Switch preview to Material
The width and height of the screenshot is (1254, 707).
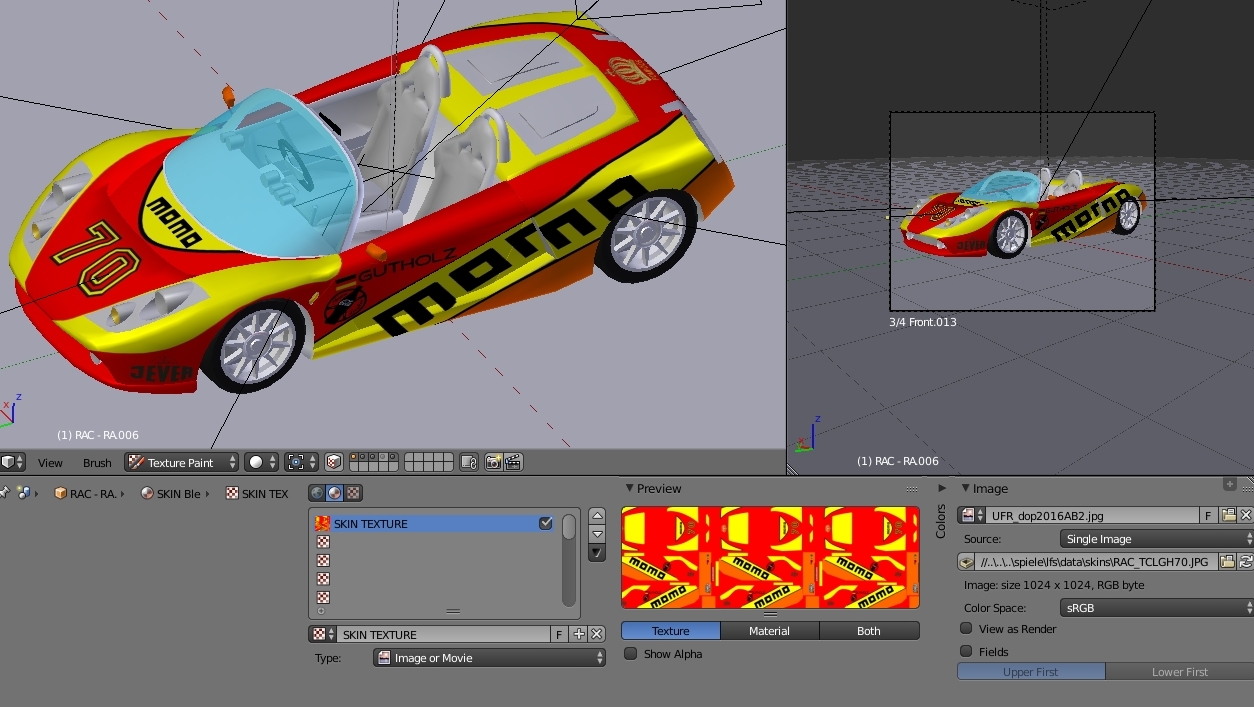click(769, 631)
